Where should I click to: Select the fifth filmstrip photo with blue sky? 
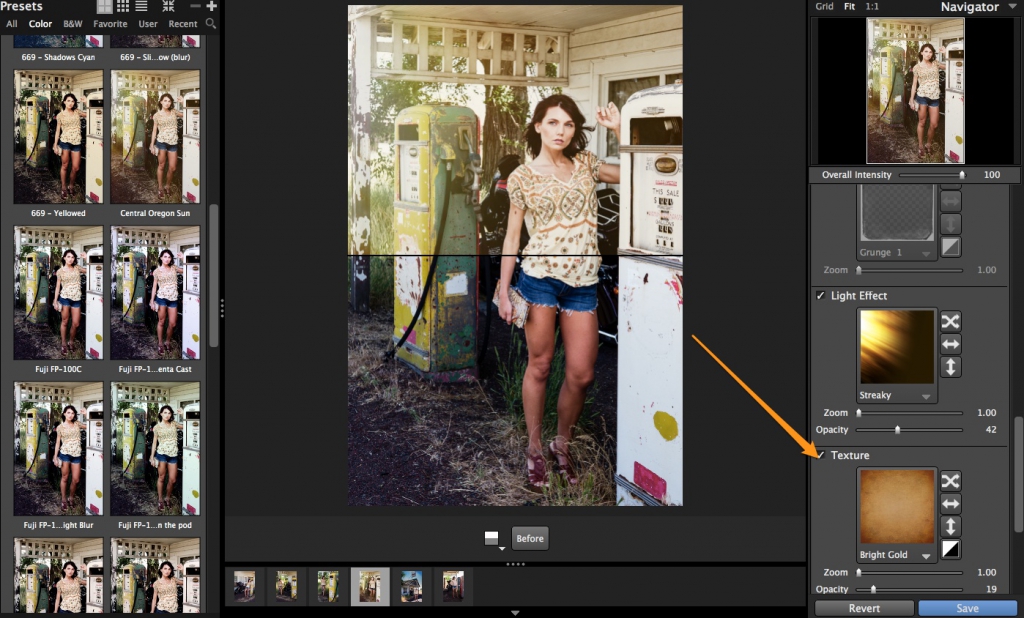(411, 586)
